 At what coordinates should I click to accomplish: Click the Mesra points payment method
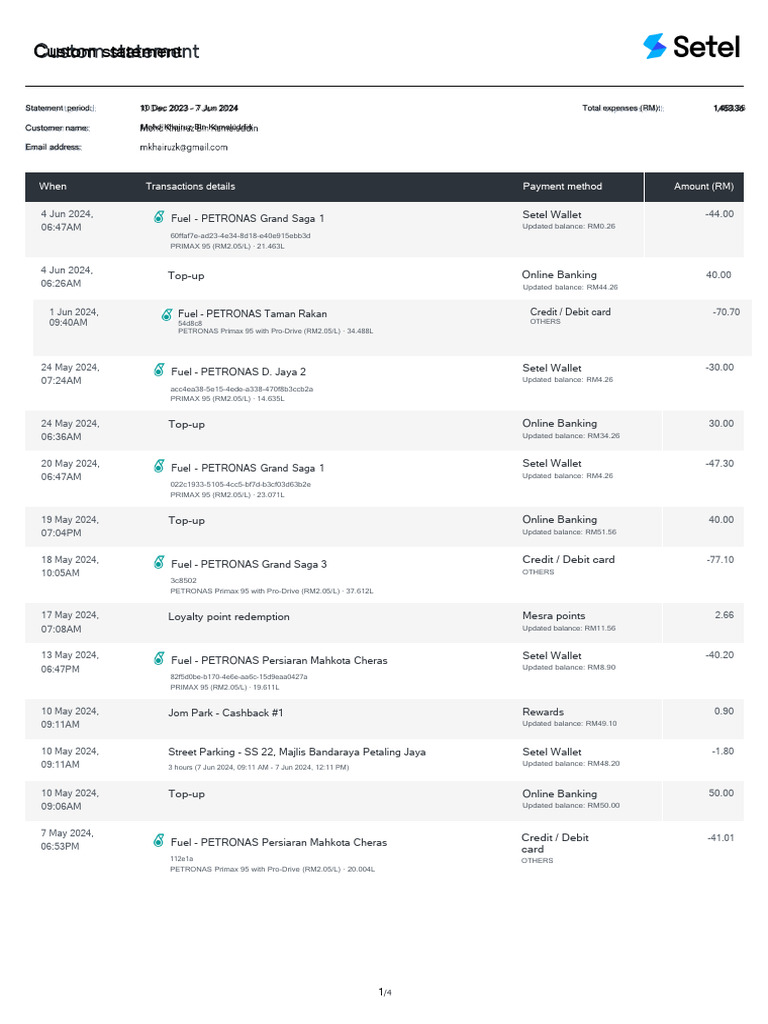click(x=554, y=616)
